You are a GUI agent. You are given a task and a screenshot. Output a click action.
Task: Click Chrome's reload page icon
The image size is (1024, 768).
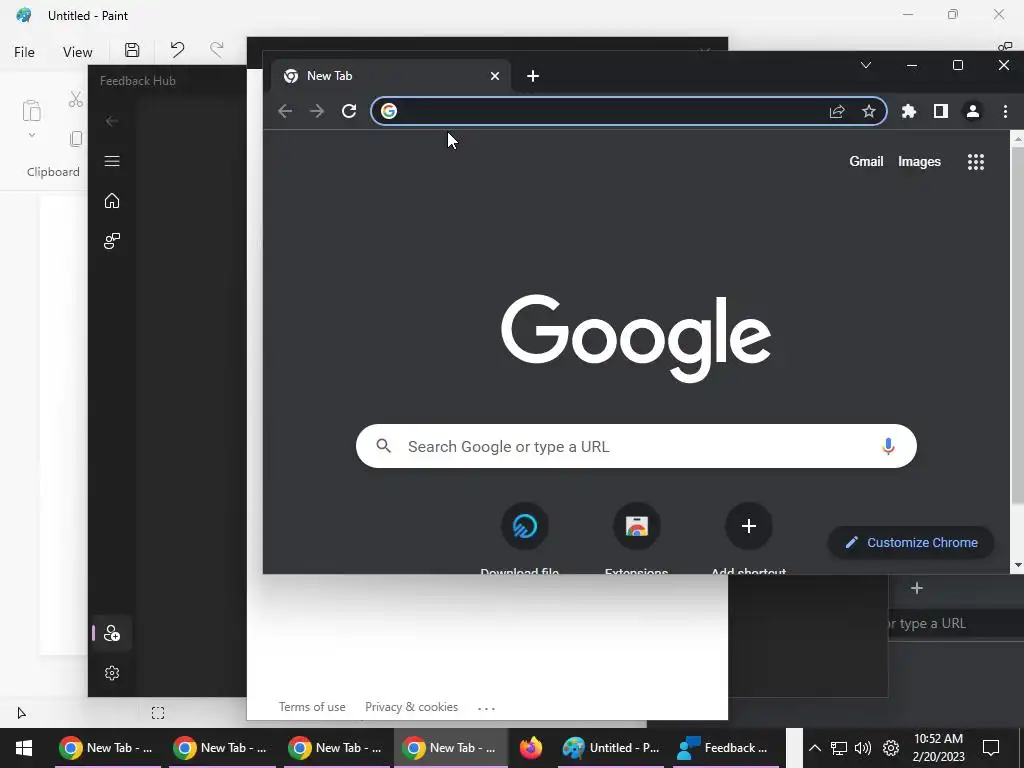(349, 111)
